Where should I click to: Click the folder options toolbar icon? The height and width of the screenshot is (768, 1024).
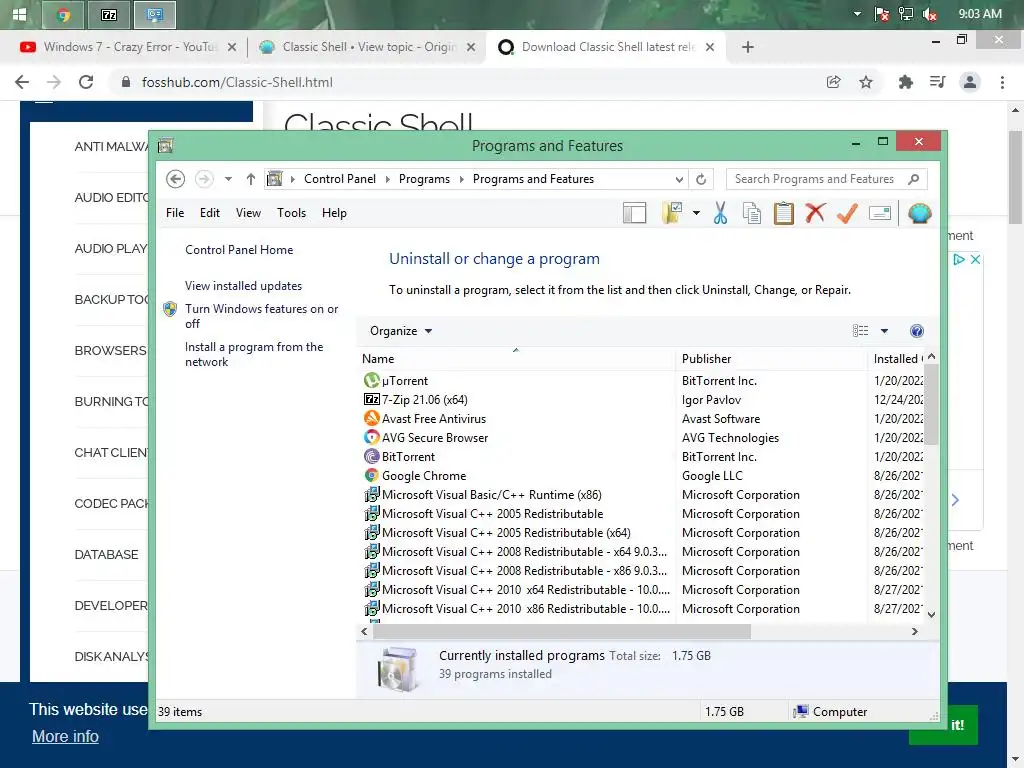point(672,213)
